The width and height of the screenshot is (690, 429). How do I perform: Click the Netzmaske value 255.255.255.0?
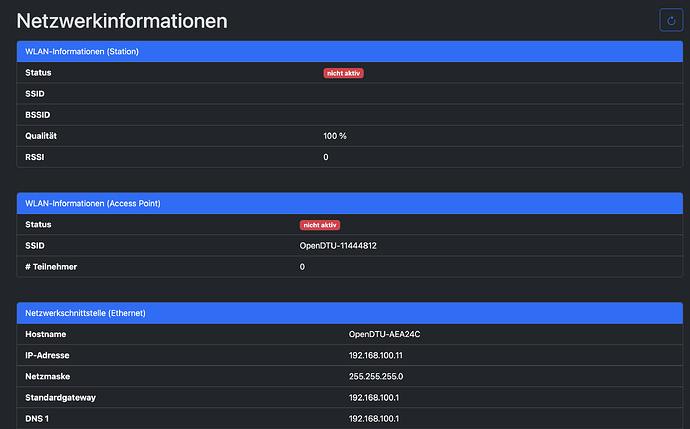coord(376,376)
